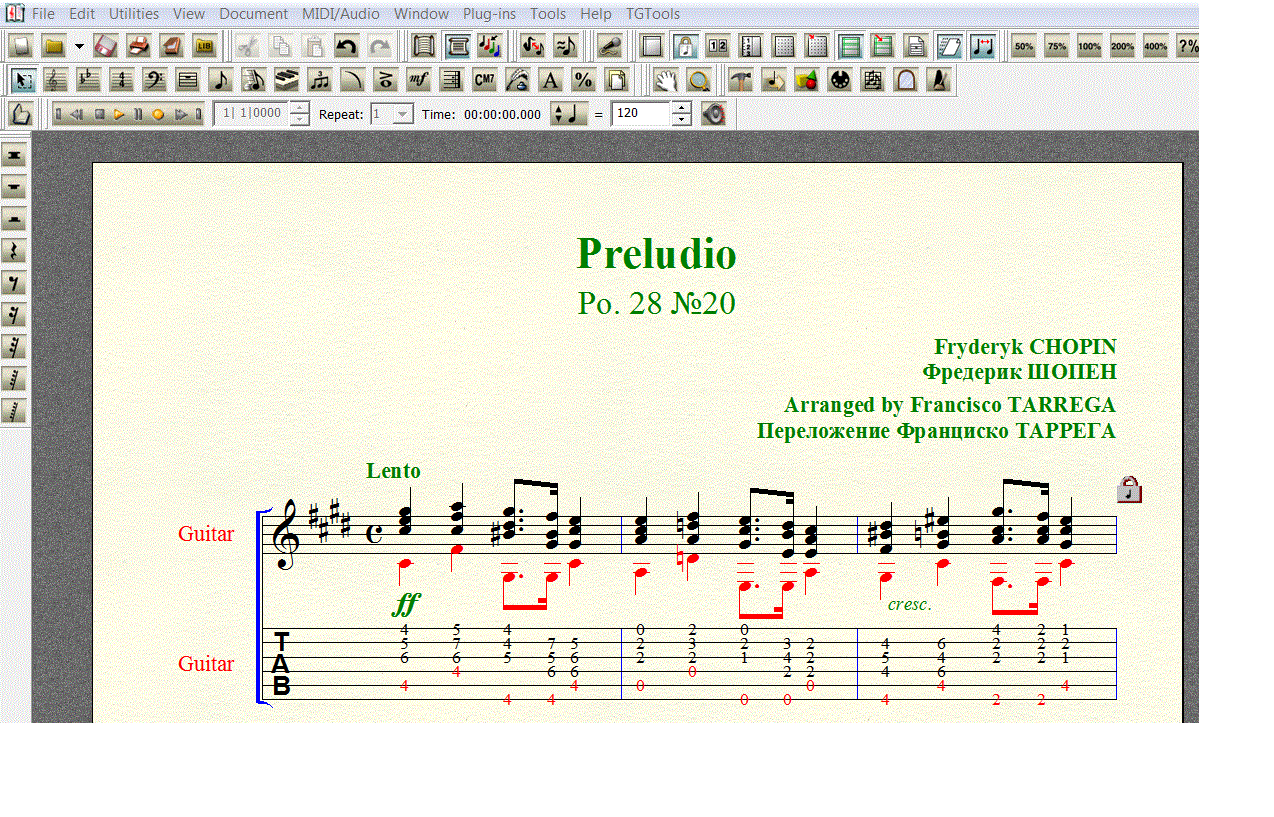Select the Articulation tool
This screenshot has width=1274, height=817.
point(386,80)
